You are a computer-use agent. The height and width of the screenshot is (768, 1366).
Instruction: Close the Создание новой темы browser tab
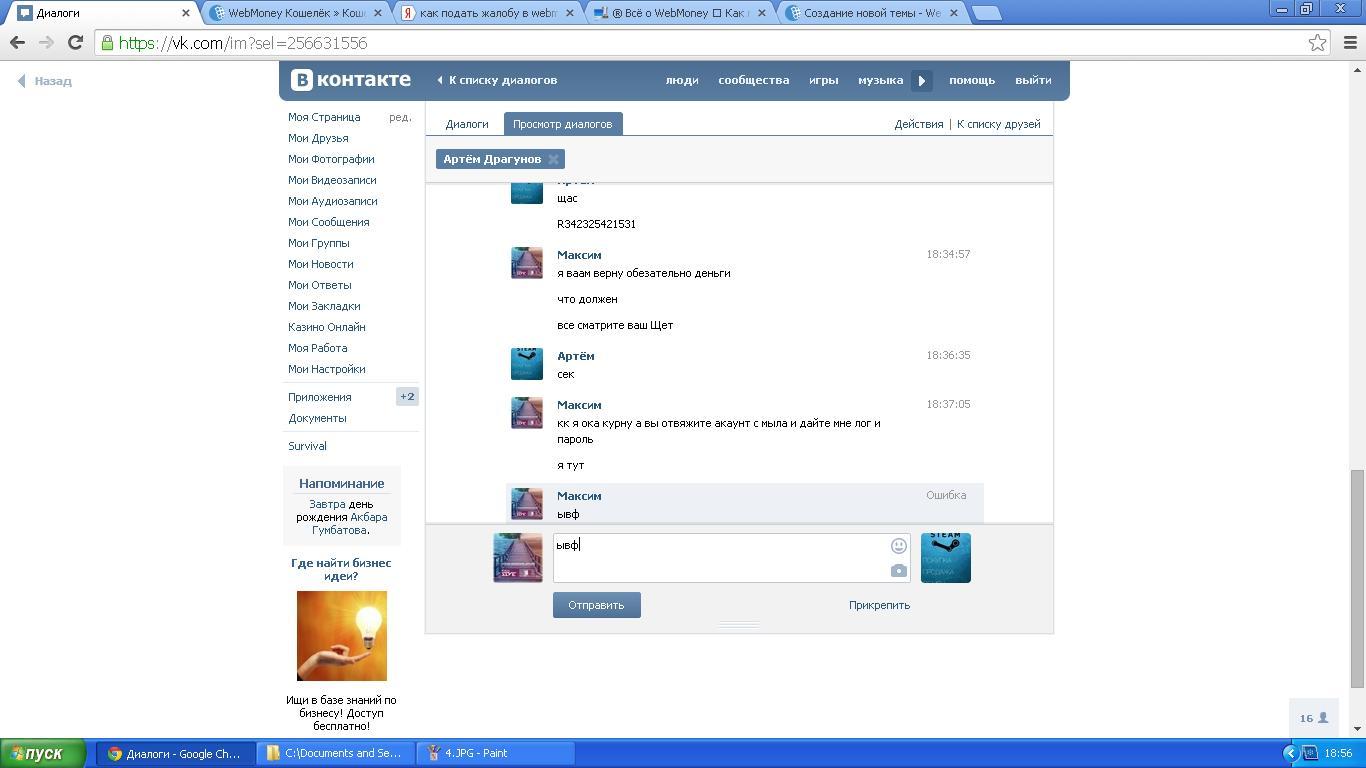tap(953, 13)
